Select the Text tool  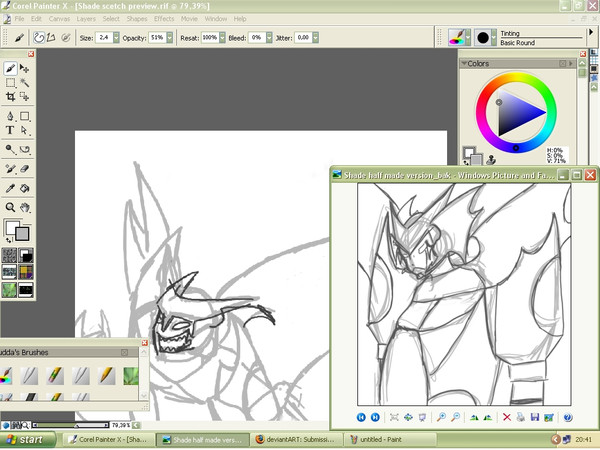(10, 130)
